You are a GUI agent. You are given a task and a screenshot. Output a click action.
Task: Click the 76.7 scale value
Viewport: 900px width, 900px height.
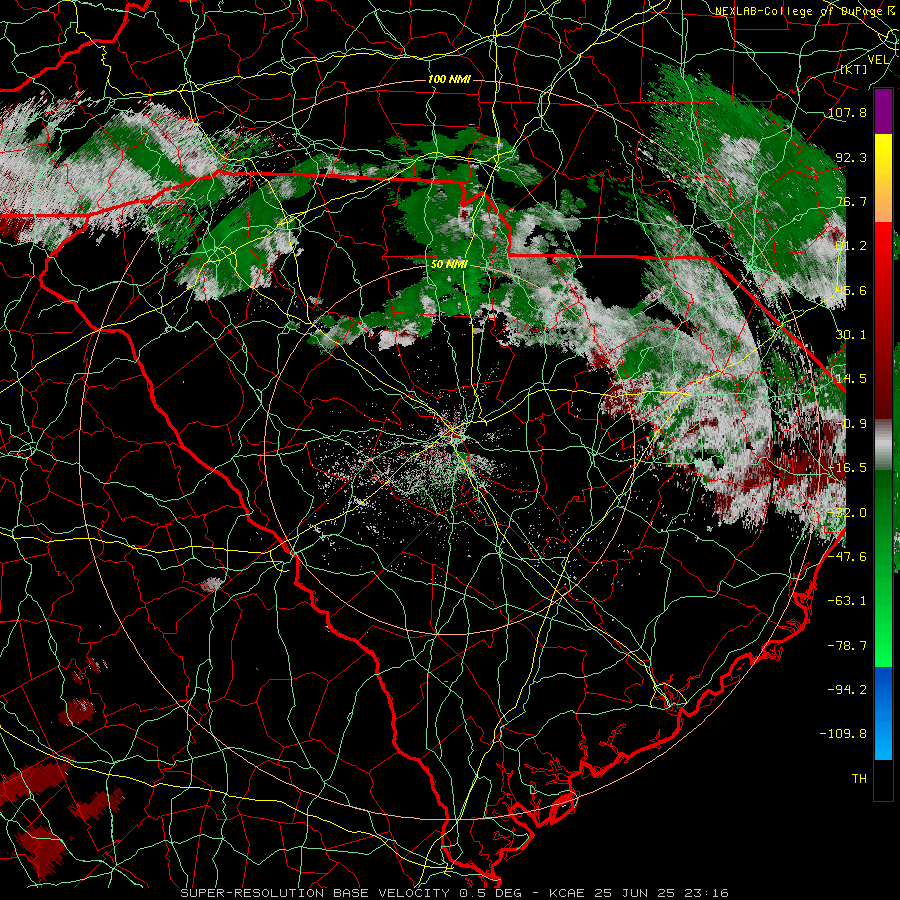851,201
